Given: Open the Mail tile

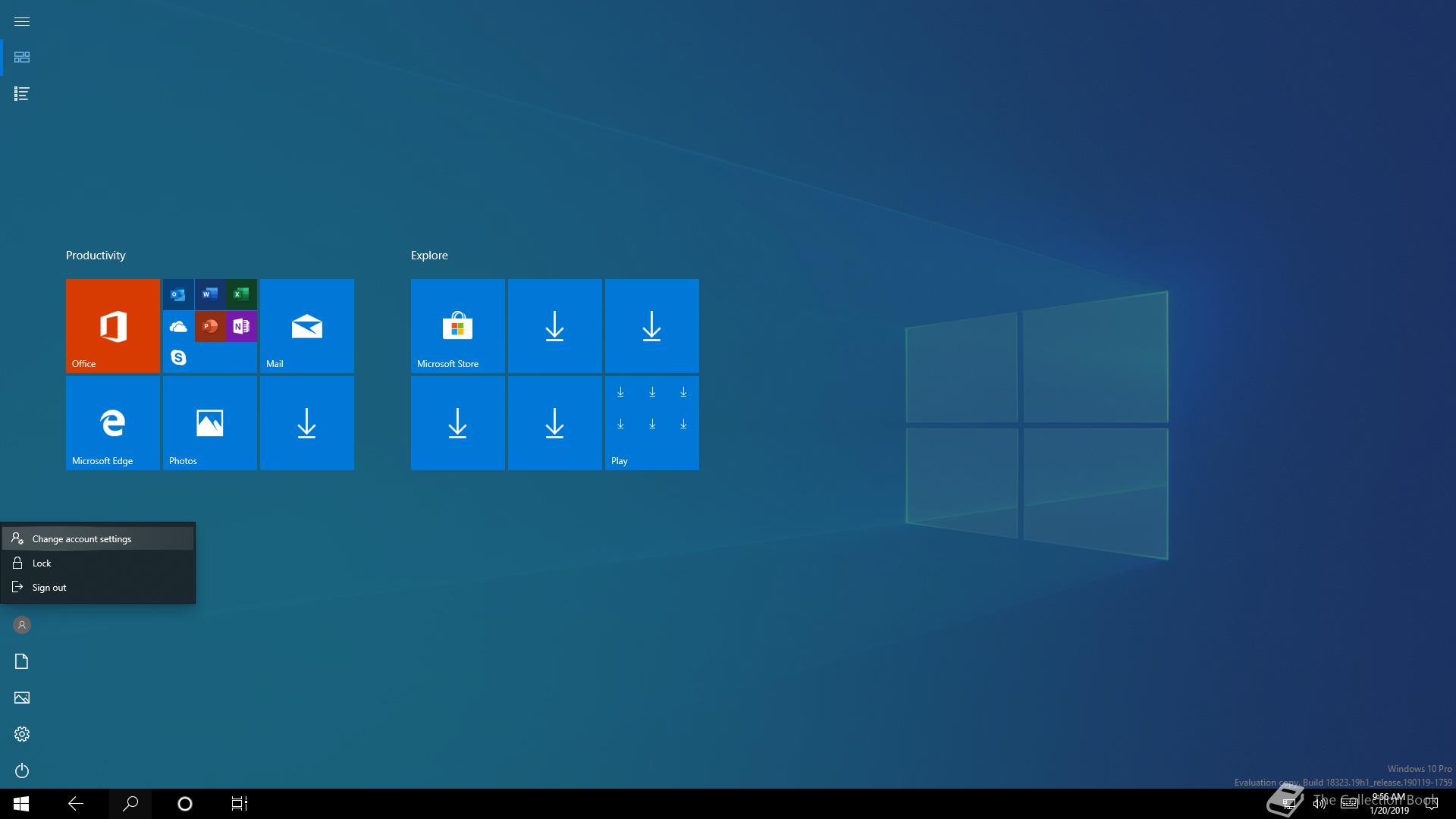Looking at the screenshot, I should [307, 326].
